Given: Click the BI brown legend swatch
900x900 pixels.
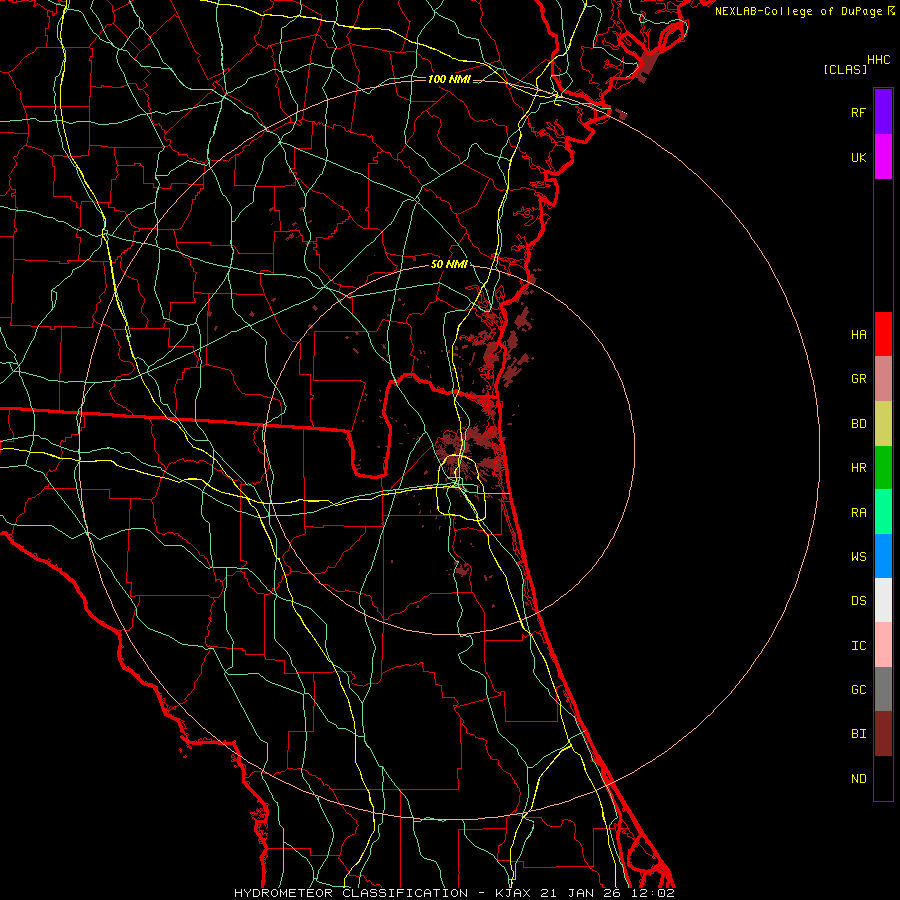Looking at the screenshot, I should (883, 734).
